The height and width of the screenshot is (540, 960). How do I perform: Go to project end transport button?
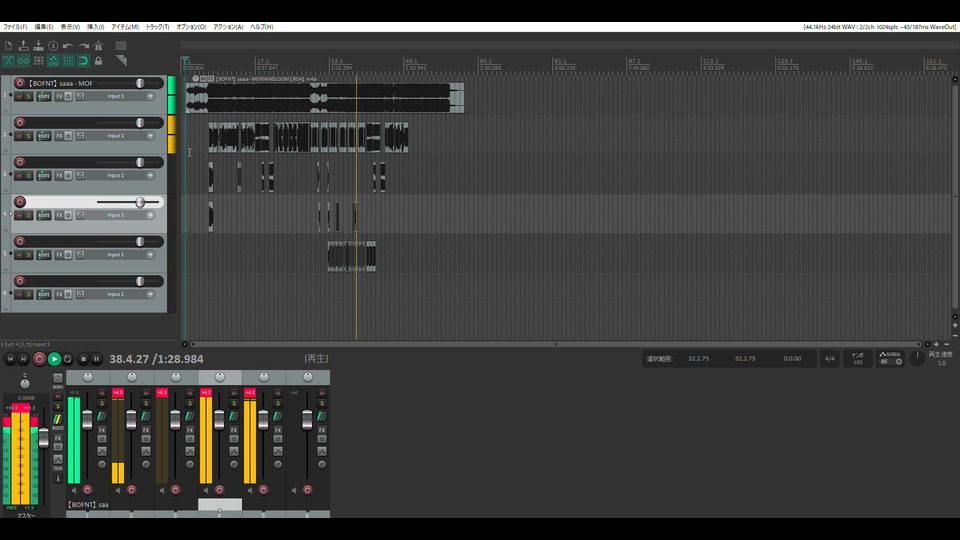(23, 359)
